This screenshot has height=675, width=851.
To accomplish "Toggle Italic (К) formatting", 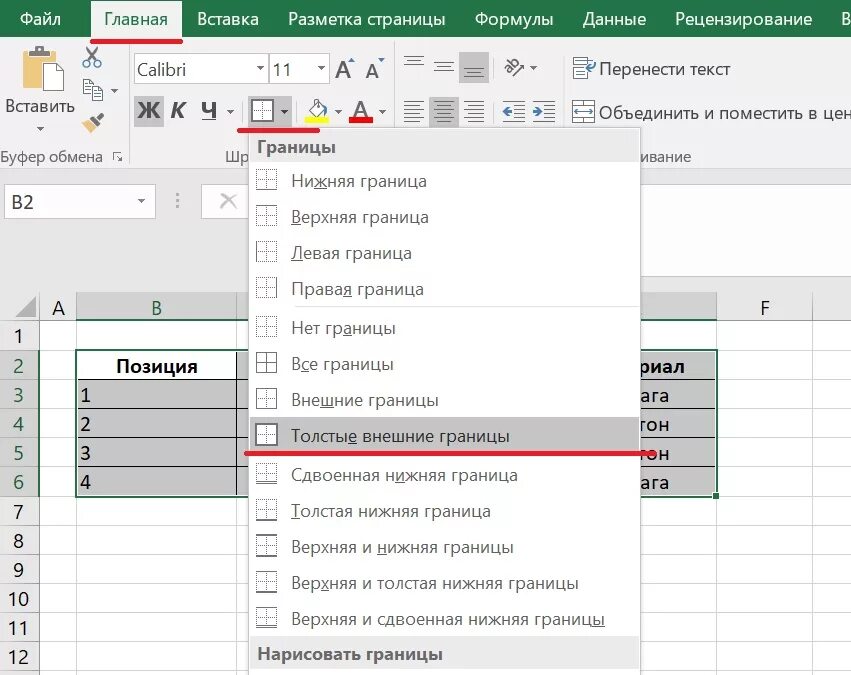I will coord(178,111).
